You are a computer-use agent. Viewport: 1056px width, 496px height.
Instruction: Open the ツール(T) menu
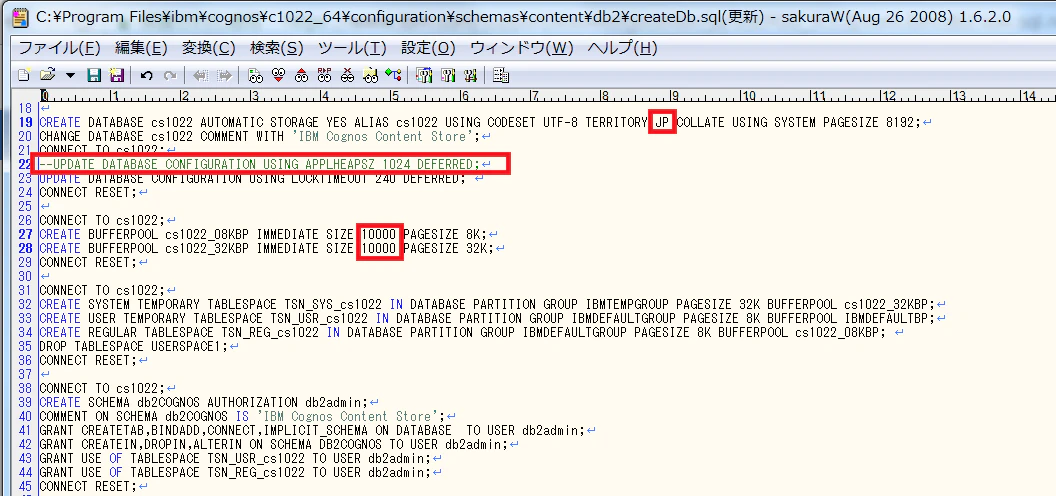352,48
